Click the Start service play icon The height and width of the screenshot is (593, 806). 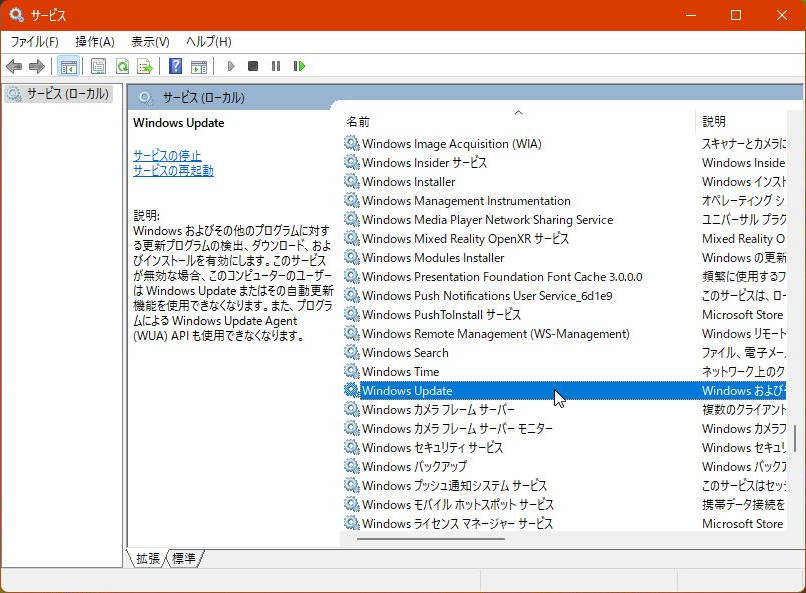pos(230,66)
